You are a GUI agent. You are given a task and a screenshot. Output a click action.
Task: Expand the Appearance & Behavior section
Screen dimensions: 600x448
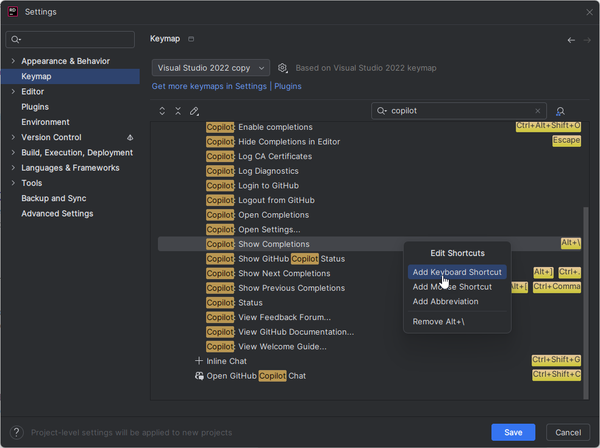13,61
